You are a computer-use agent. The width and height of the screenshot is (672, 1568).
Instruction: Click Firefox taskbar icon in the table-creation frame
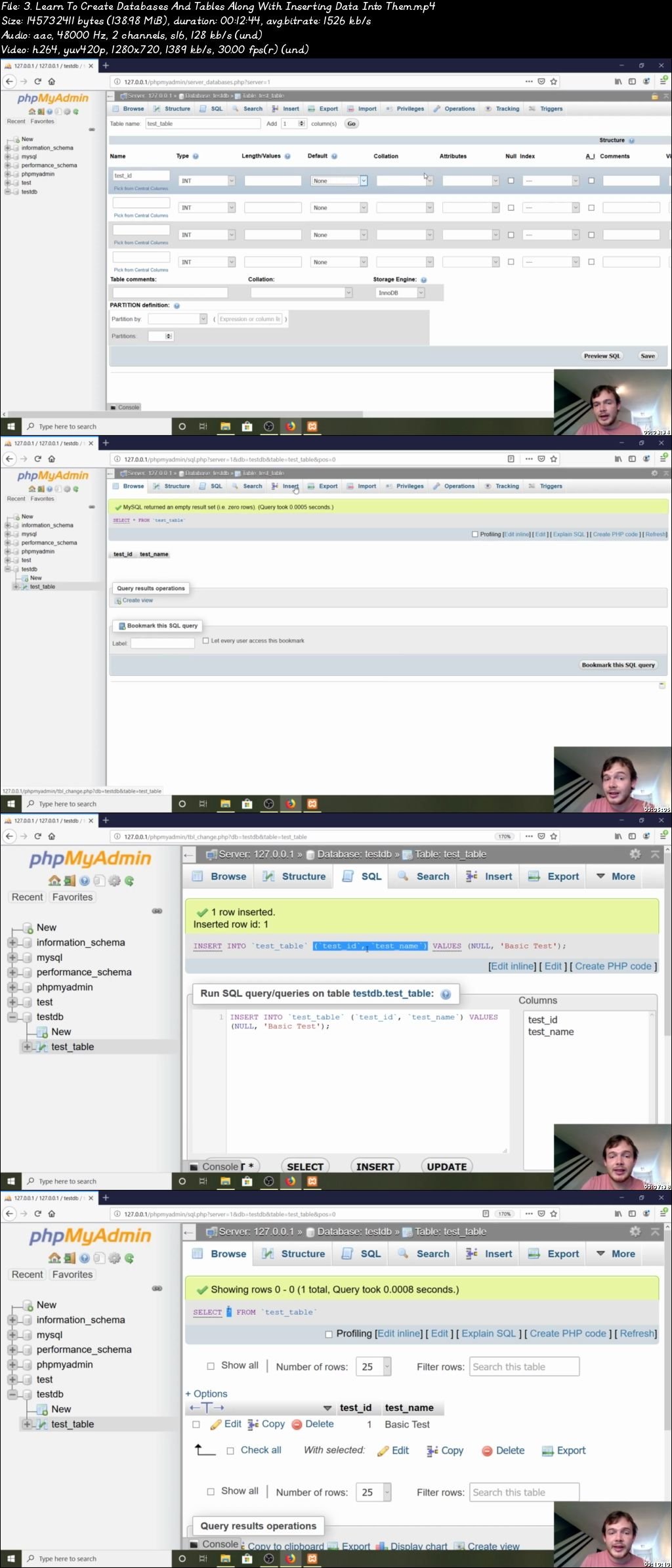tap(291, 427)
